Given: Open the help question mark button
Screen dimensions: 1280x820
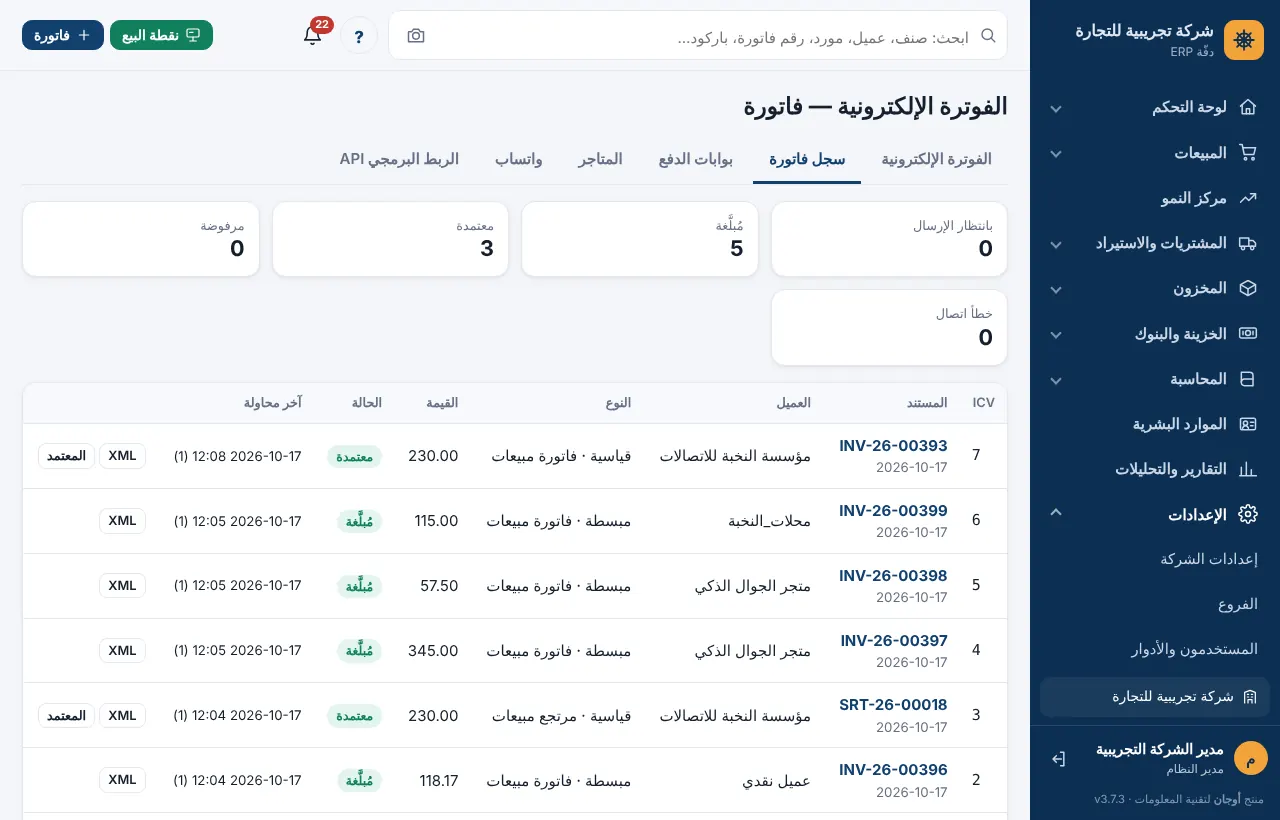Looking at the screenshot, I should coord(359,36).
